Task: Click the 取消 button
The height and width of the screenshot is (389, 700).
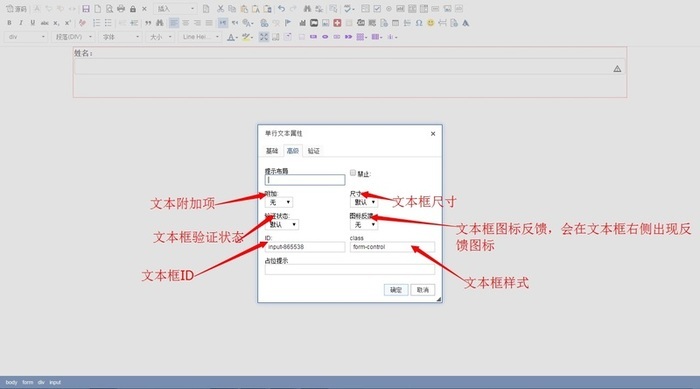Action: (x=423, y=290)
